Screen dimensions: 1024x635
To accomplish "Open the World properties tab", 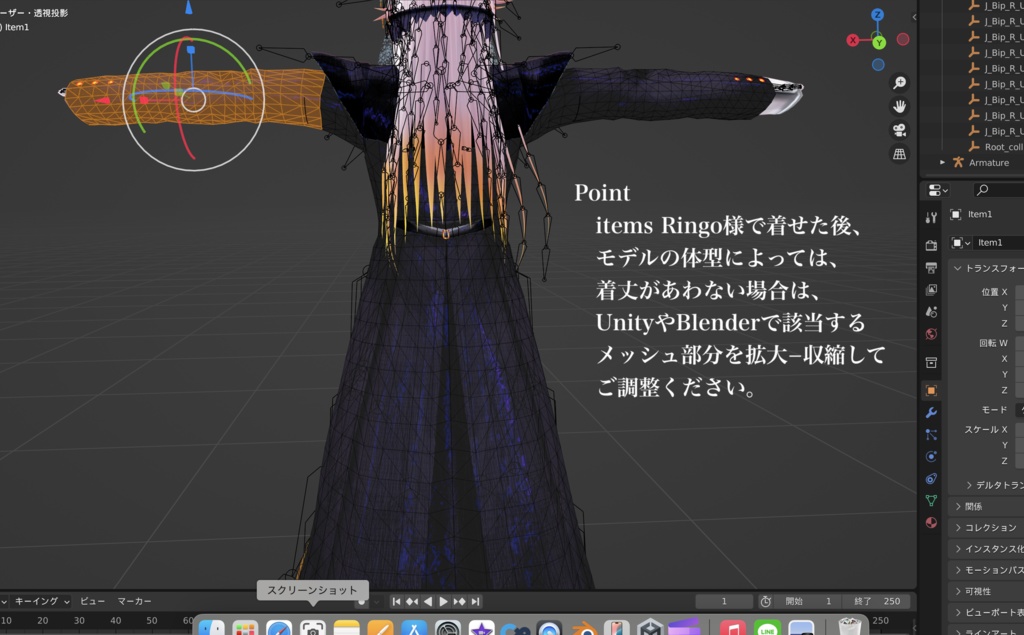I will pos(931,334).
